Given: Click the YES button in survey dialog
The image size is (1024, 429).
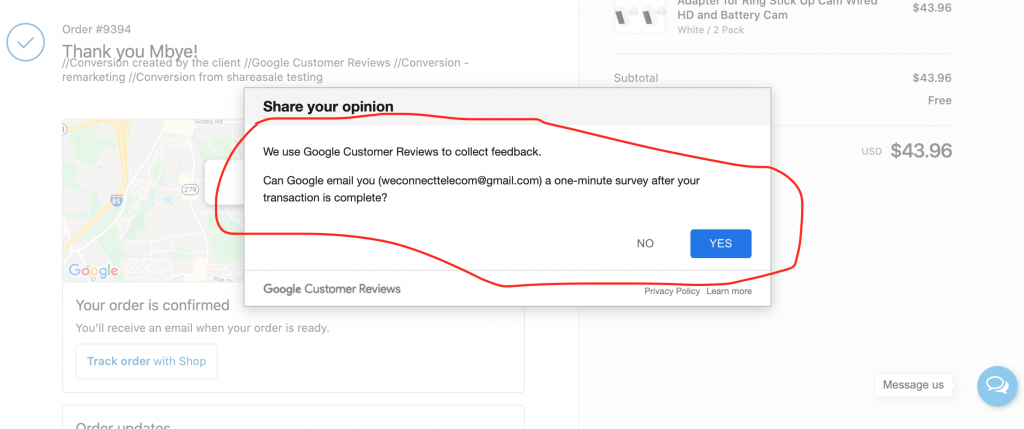Looking at the screenshot, I should (x=720, y=244).
